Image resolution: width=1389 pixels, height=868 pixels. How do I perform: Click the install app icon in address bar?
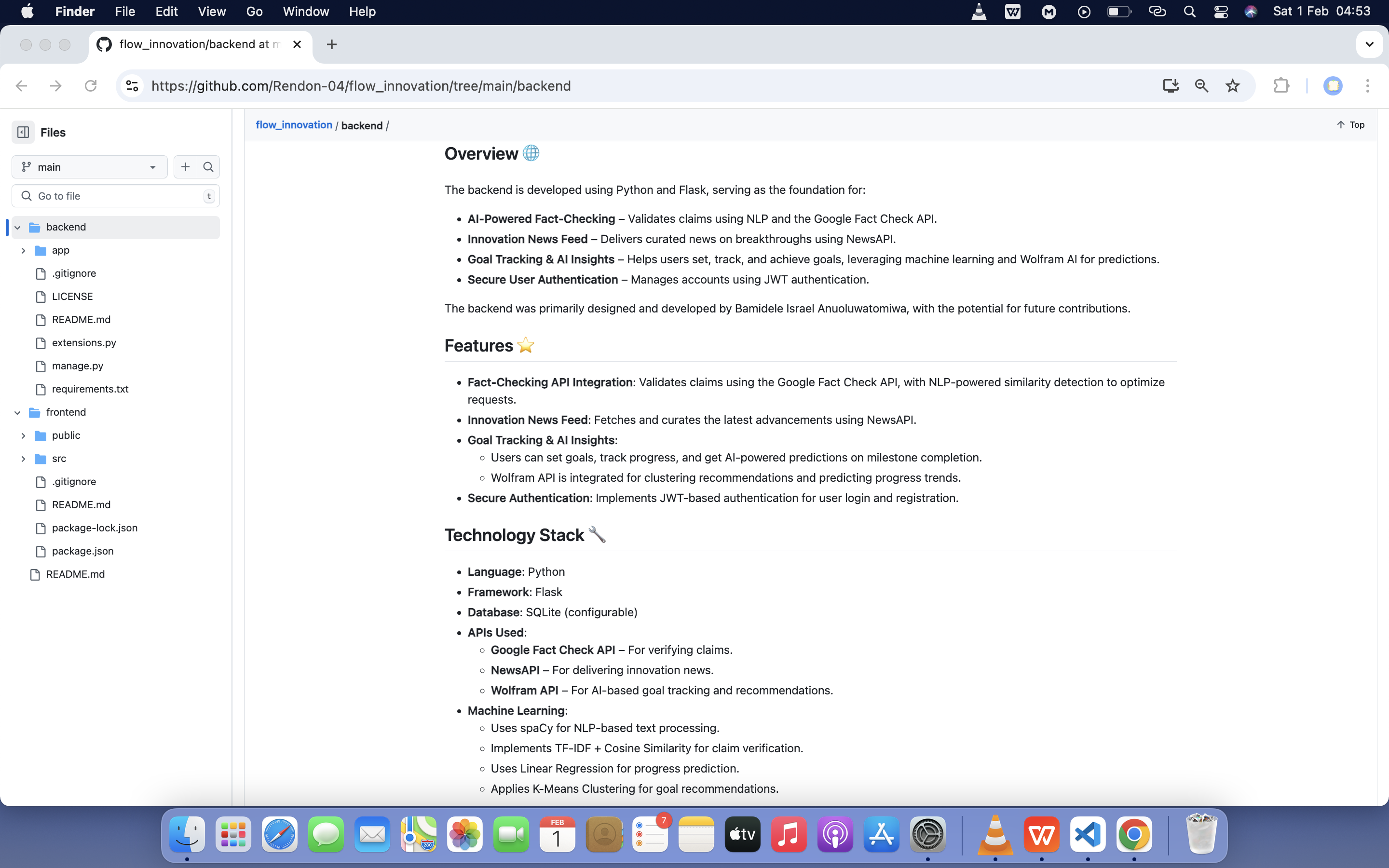[x=1171, y=86]
